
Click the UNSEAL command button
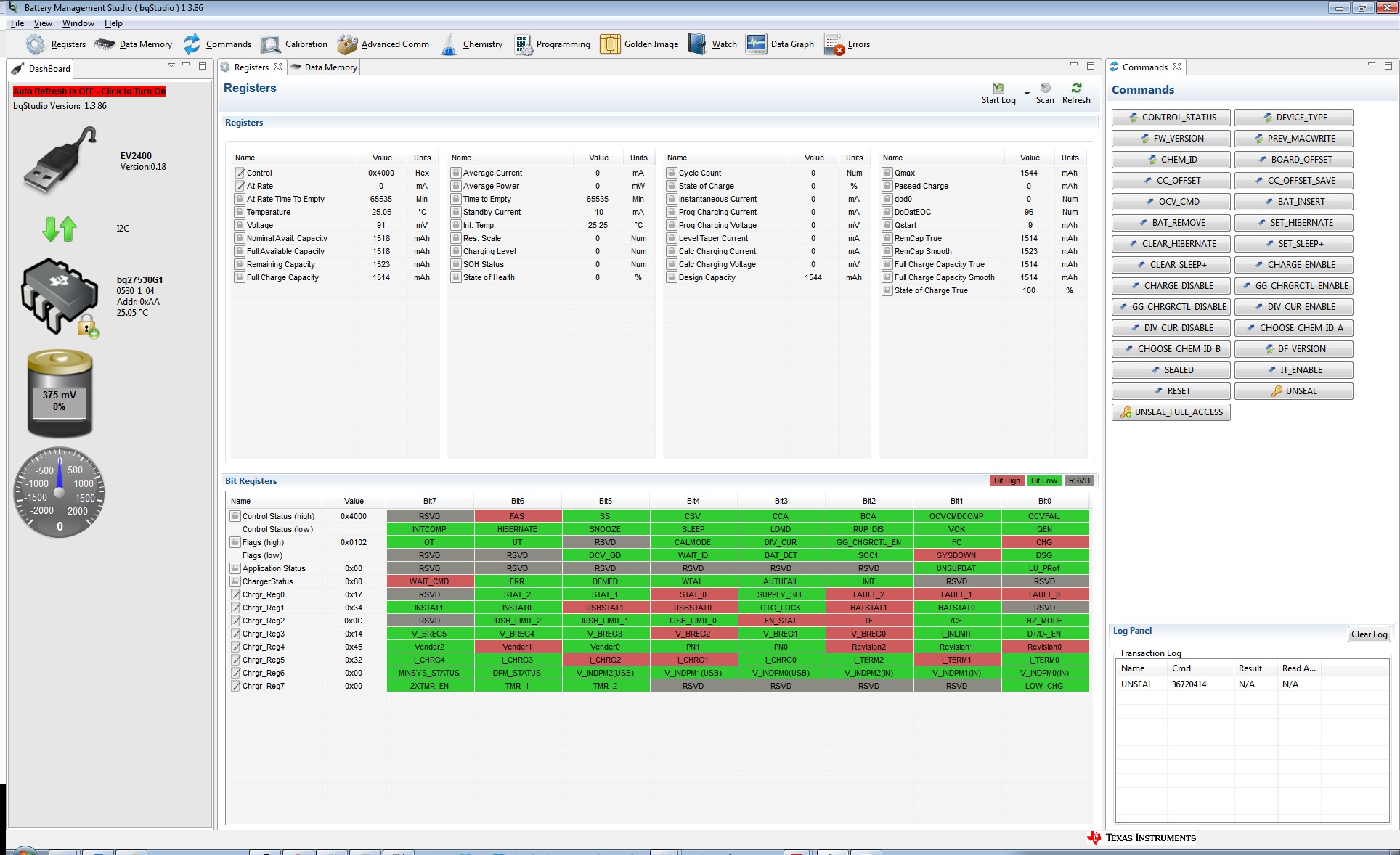tap(1293, 391)
